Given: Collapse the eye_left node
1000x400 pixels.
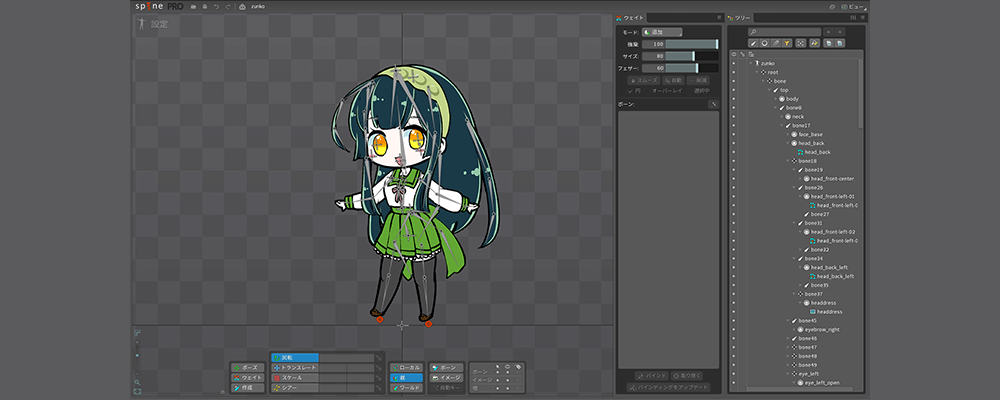Looking at the screenshot, I should [x=788, y=373].
